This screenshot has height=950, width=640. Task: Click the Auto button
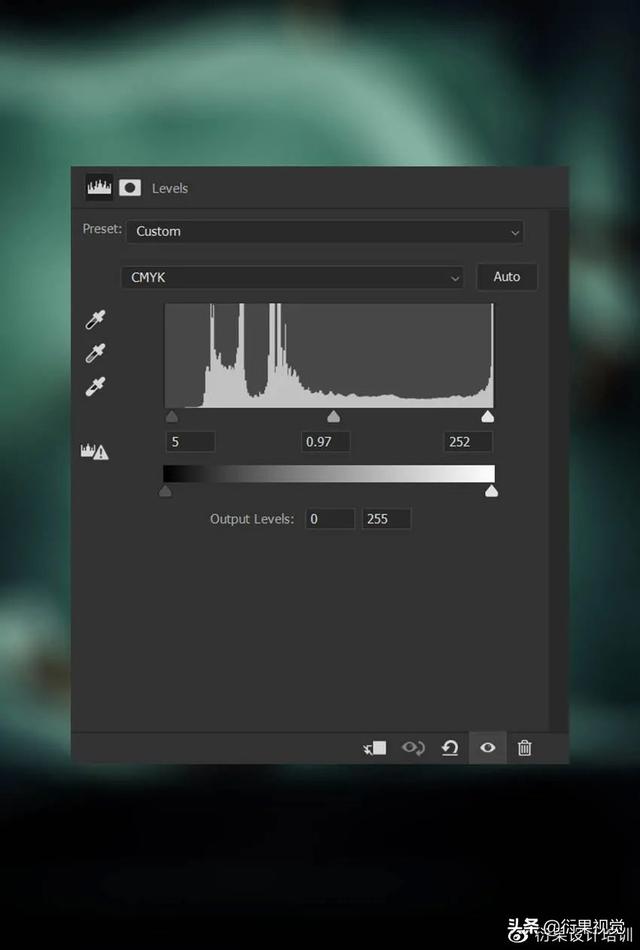pyautogui.click(x=507, y=277)
